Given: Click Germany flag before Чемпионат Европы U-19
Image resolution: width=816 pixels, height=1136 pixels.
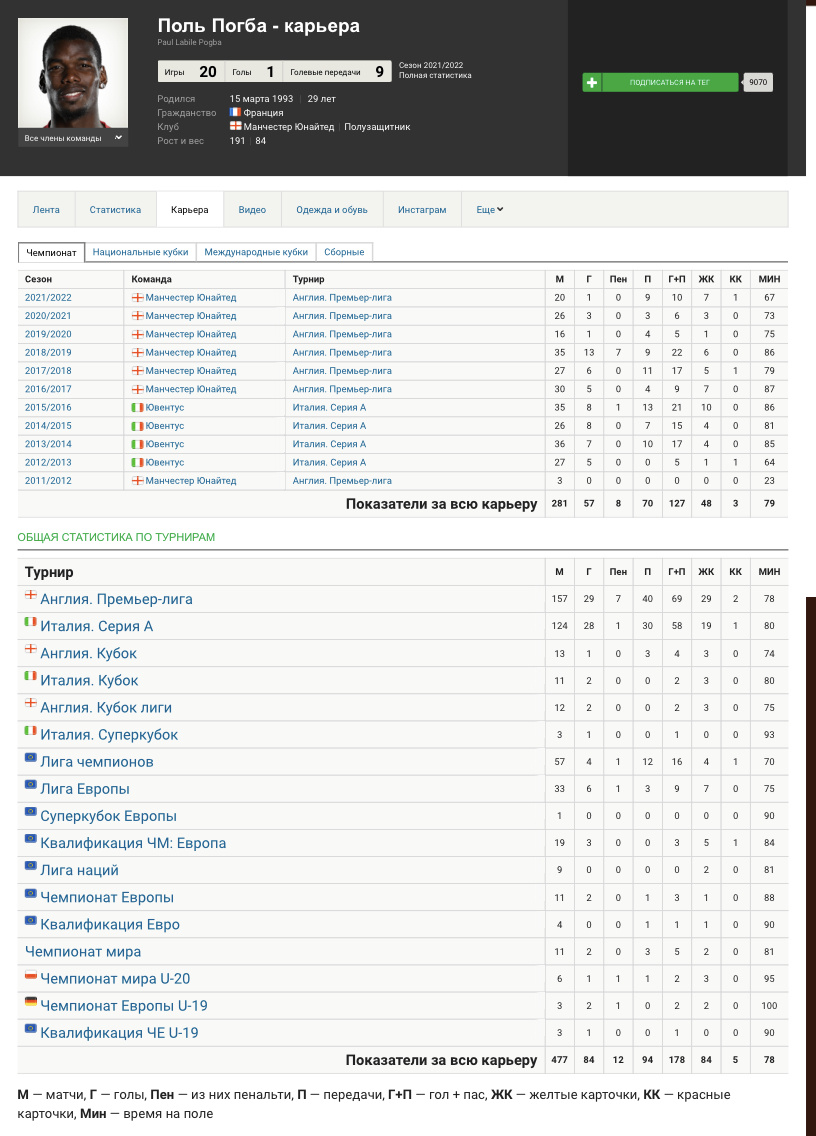Looking at the screenshot, I should (x=30, y=1001).
